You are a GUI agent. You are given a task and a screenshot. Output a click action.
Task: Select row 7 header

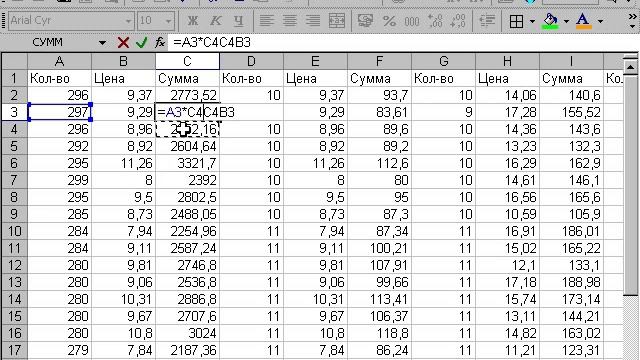pos(14,180)
